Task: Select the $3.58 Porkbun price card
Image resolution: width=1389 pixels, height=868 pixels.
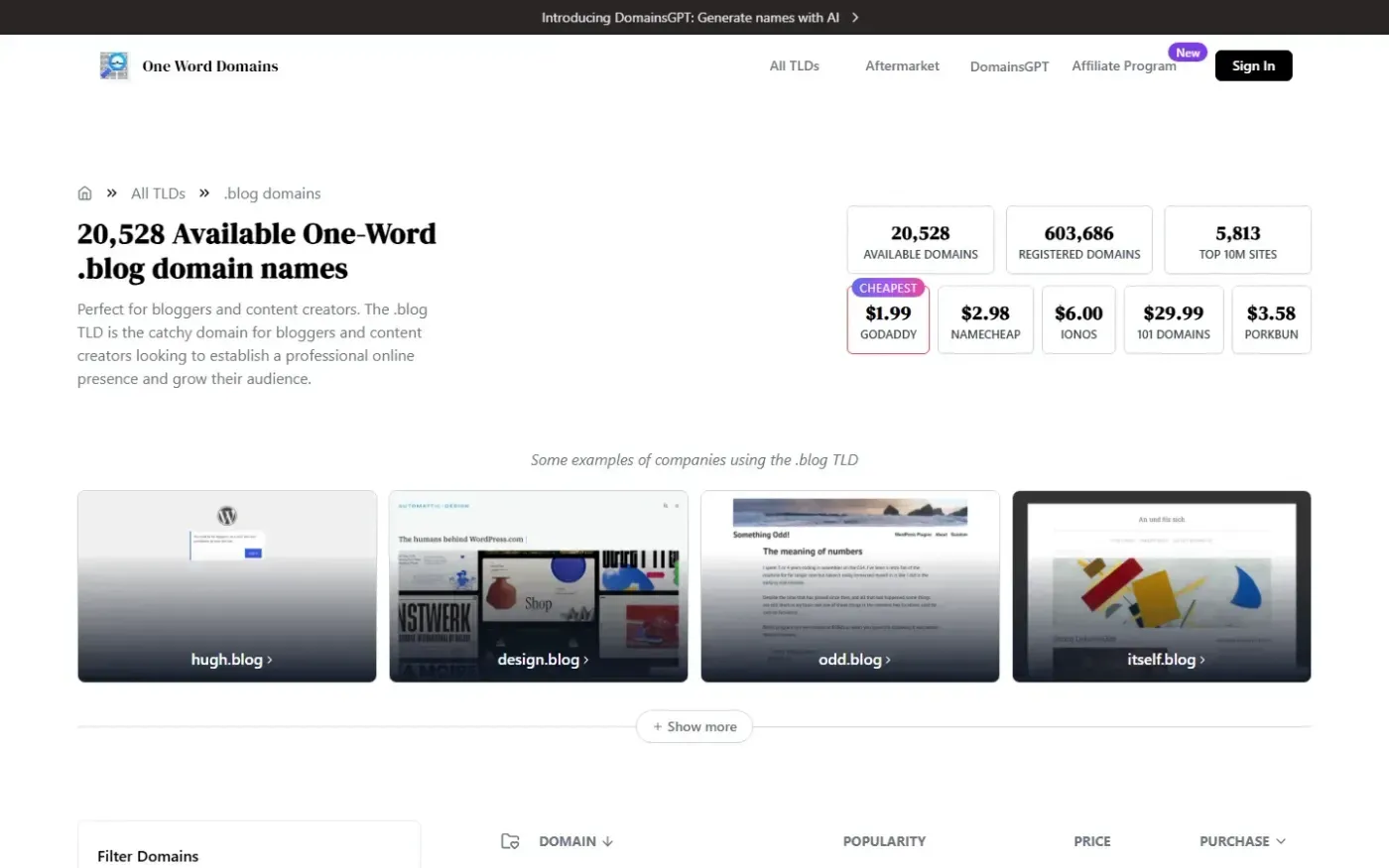Action: [1271, 319]
